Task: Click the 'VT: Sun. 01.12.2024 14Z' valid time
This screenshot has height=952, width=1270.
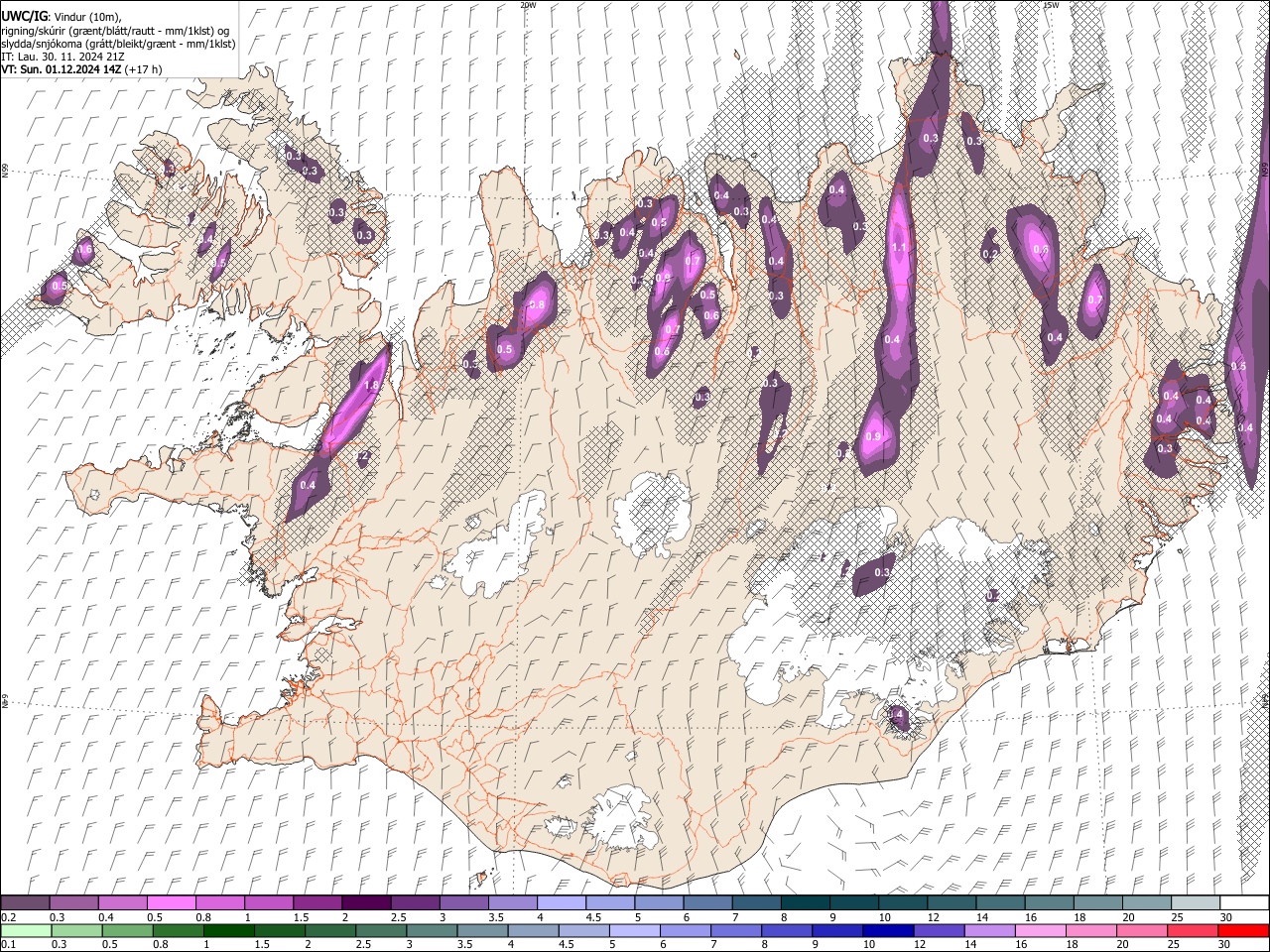Action: pyautogui.click(x=61, y=69)
